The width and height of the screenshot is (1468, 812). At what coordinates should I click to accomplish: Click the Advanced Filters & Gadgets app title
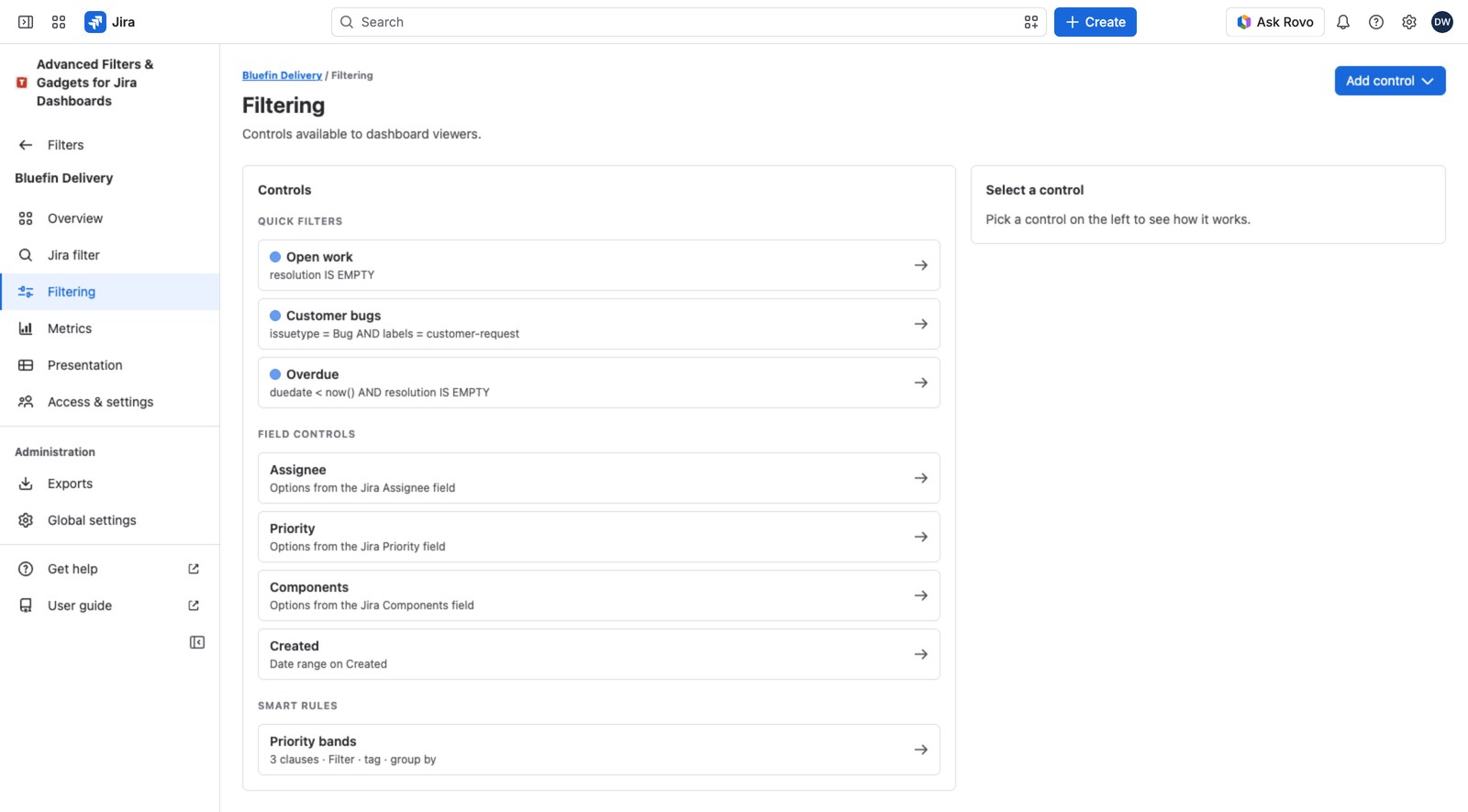tap(95, 83)
